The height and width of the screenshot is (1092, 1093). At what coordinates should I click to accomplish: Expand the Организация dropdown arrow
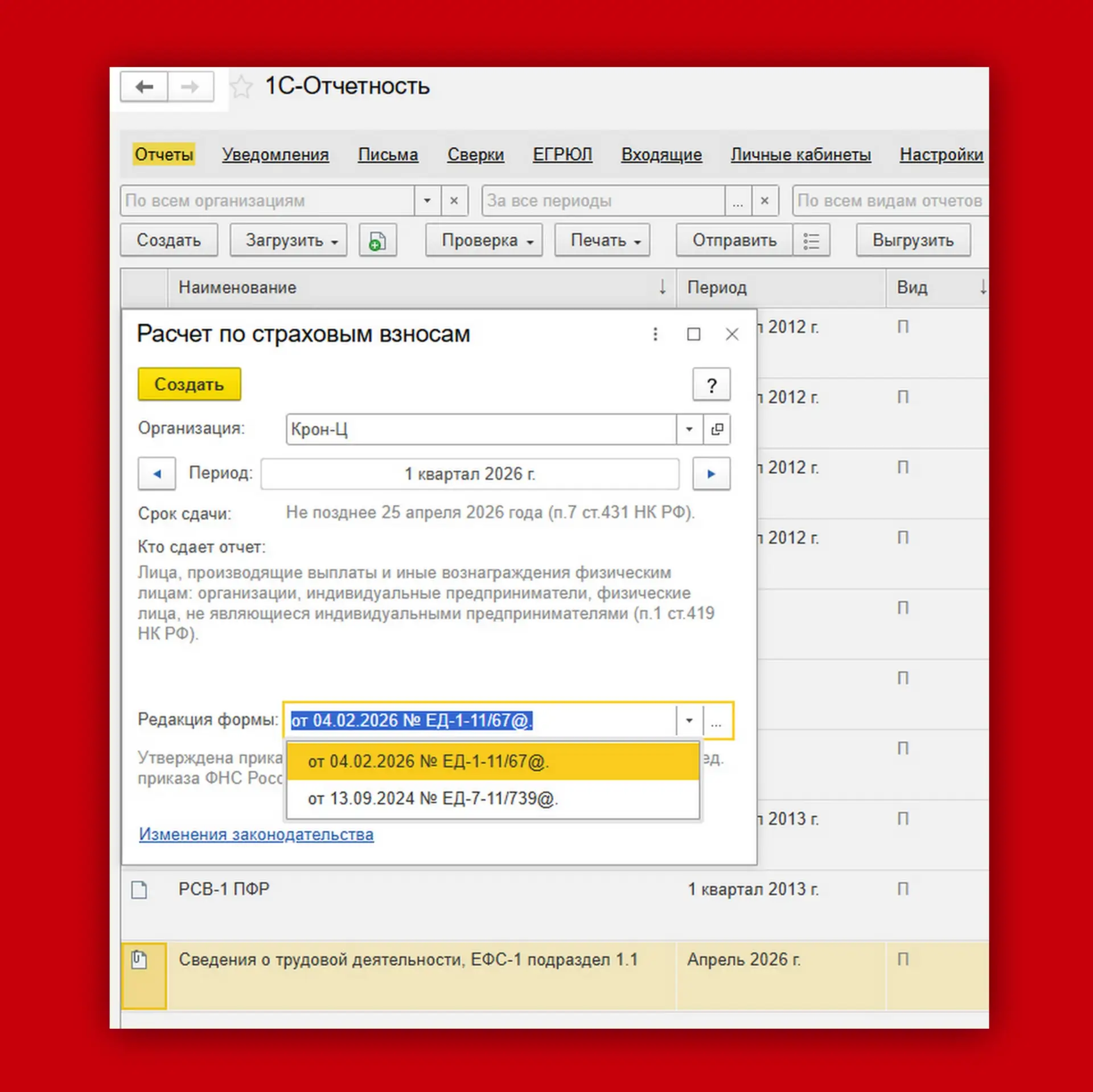coord(689,429)
